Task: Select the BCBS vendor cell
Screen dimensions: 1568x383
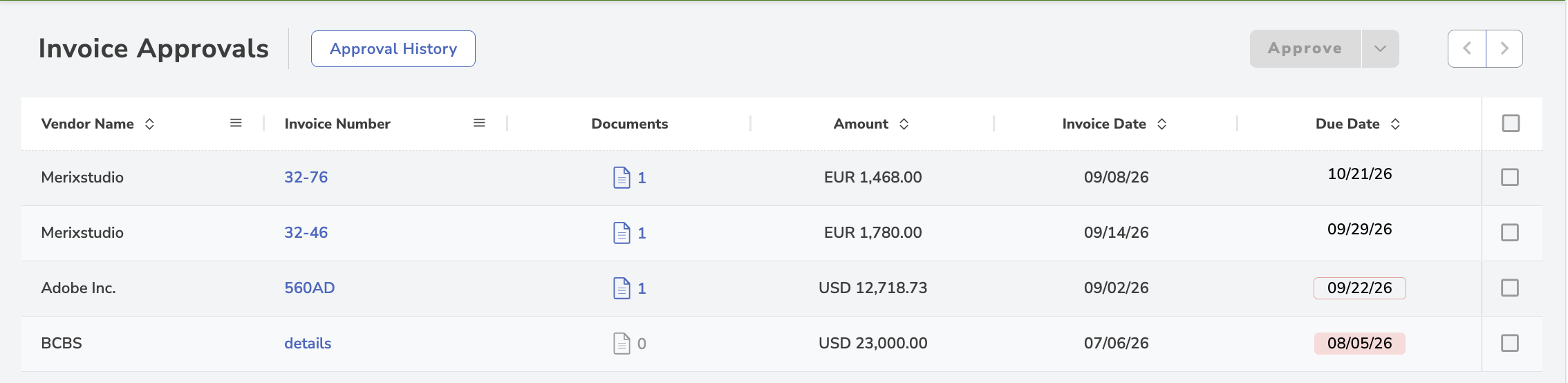Action: (x=62, y=343)
